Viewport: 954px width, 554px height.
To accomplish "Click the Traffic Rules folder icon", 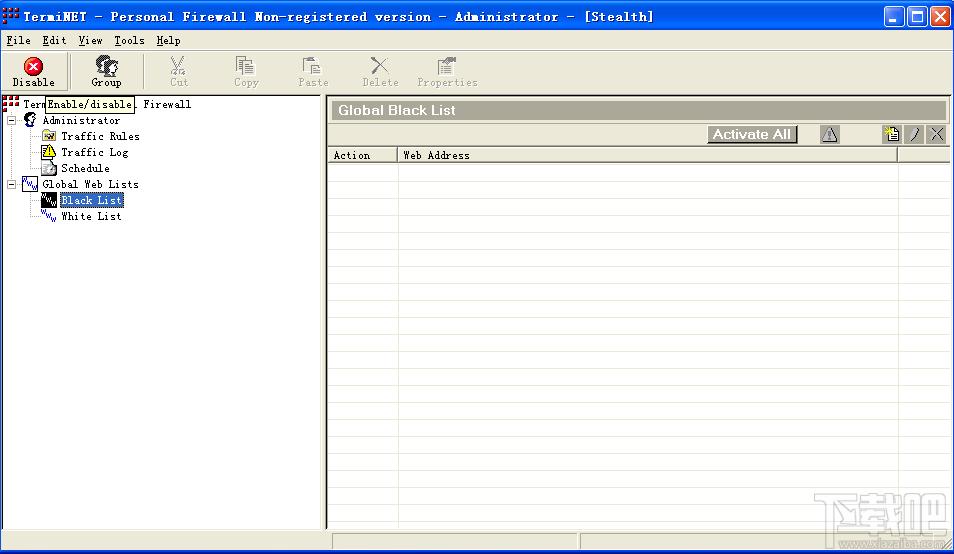I will click(49, 136).
